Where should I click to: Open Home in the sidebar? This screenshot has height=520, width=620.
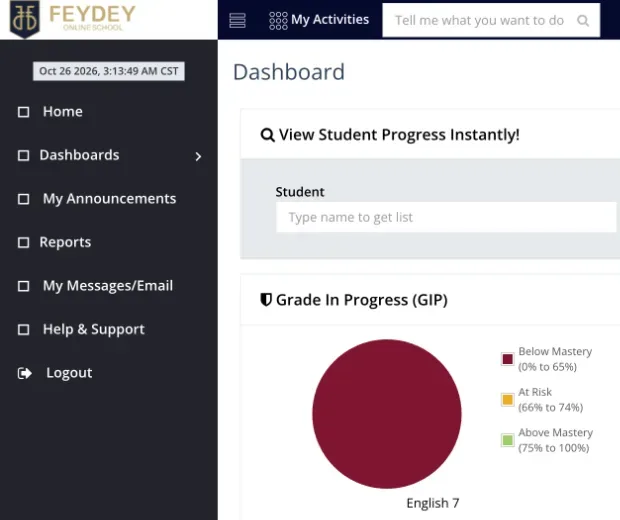[62, 112]
